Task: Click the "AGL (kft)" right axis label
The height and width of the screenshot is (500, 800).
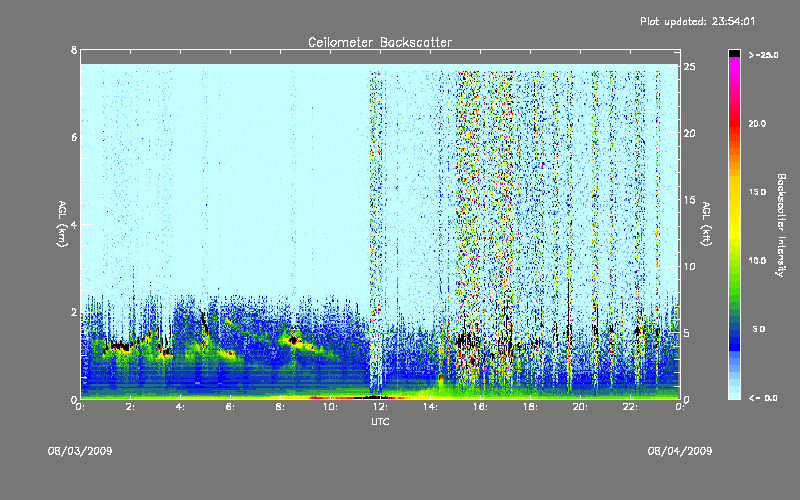Action: click(x=706, y=224)
